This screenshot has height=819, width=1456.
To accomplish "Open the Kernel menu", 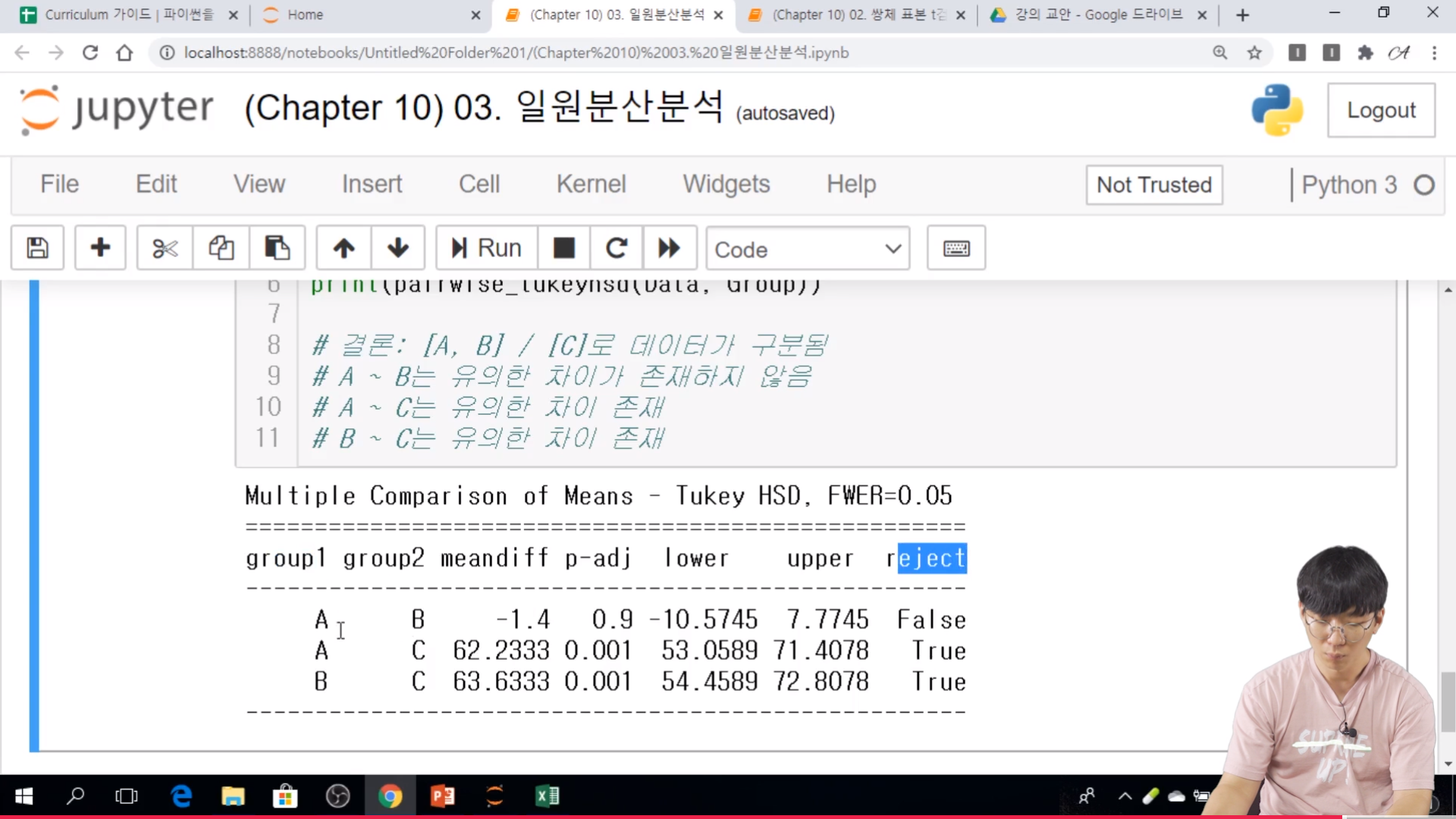I will click(x=591, y=184).
